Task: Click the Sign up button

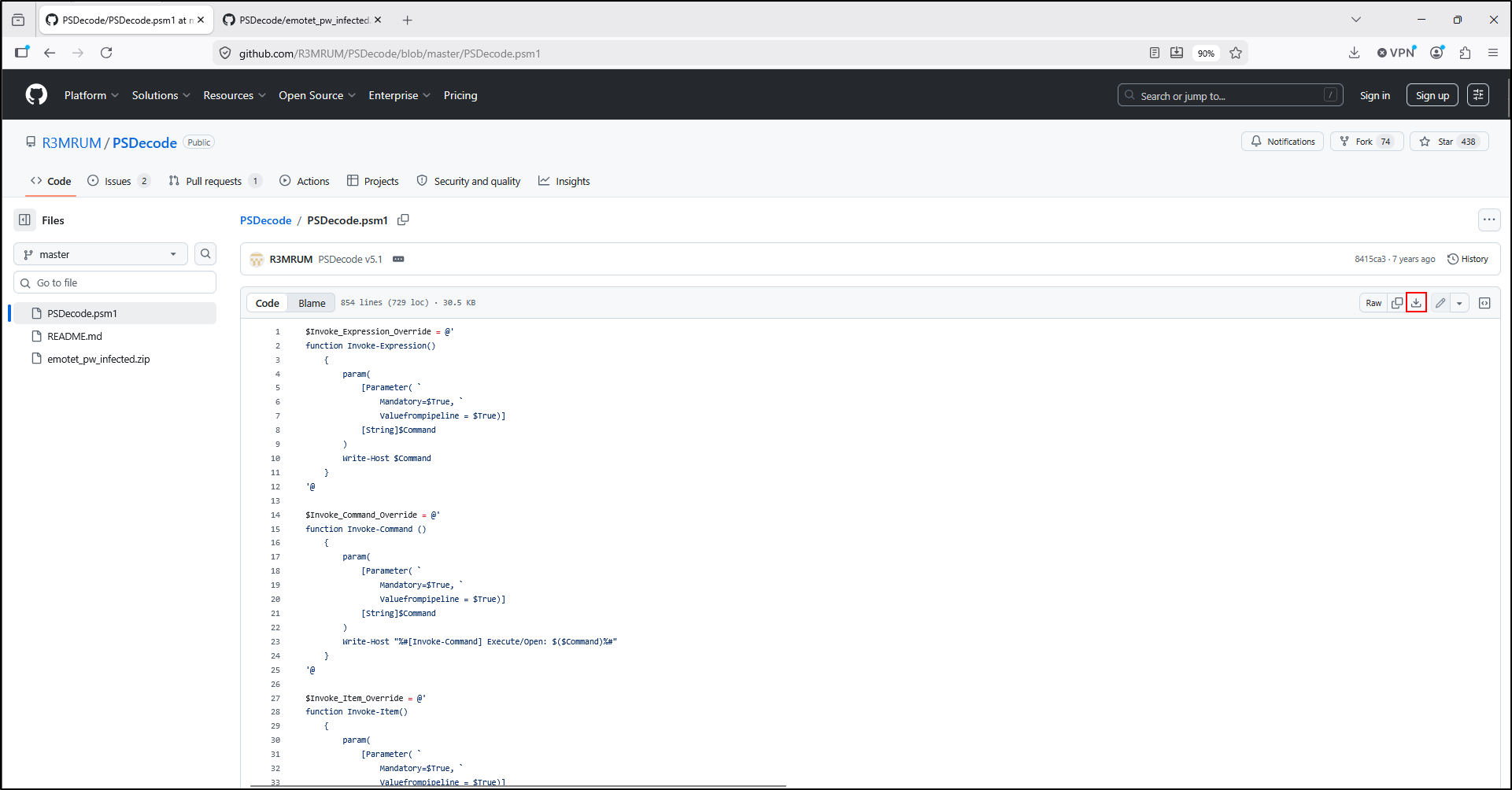Action: (1433, 95)
